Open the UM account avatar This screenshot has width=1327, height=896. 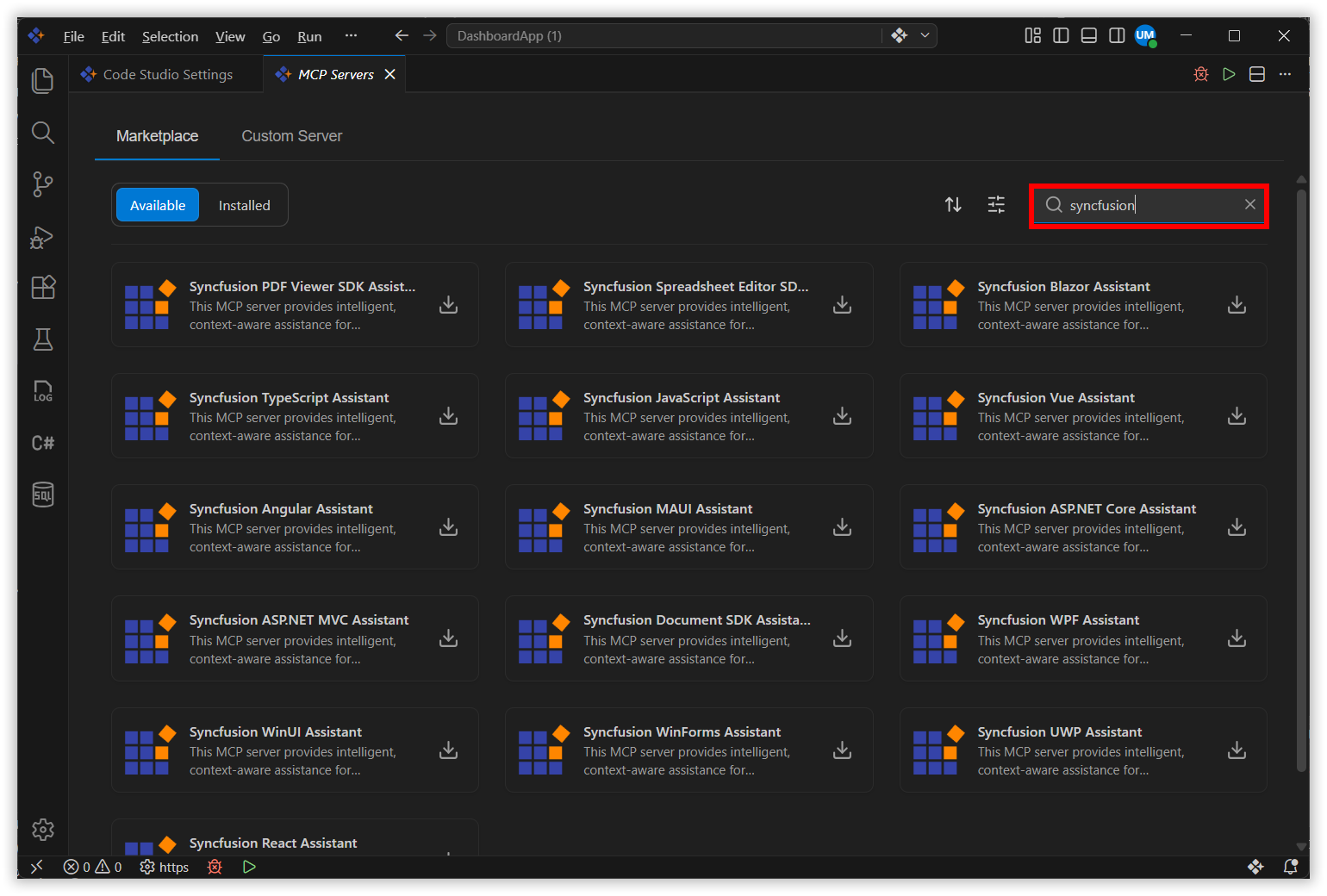[1145, 35]
